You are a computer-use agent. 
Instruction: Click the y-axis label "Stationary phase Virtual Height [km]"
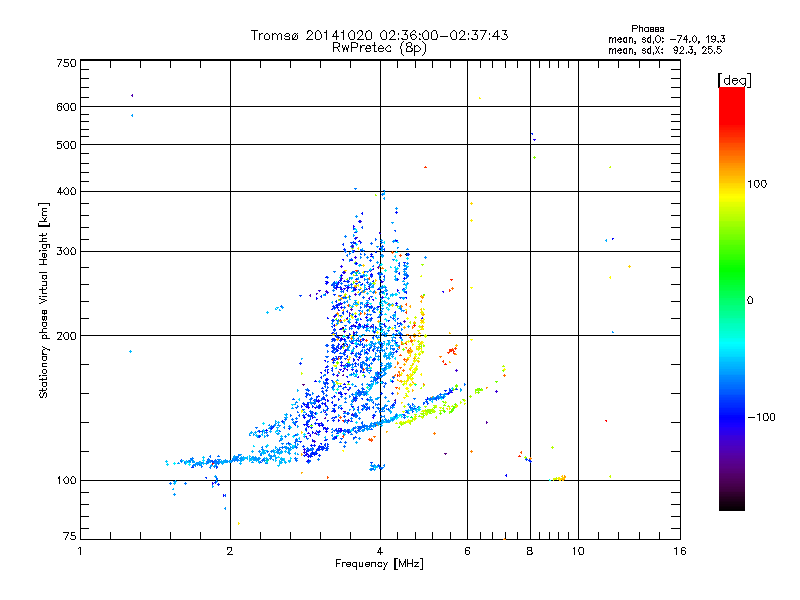(43, 300)
